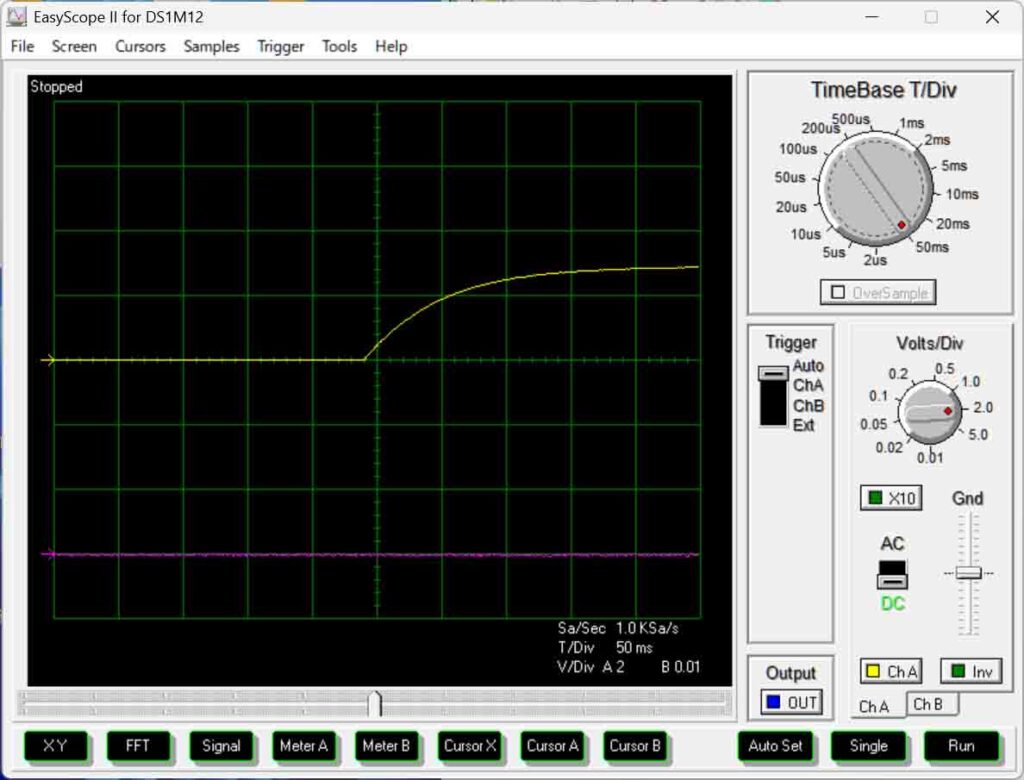Set Volts/Div to 0.02 on the dial
This screenshot has width=1024, height=780.
[889, 447]
